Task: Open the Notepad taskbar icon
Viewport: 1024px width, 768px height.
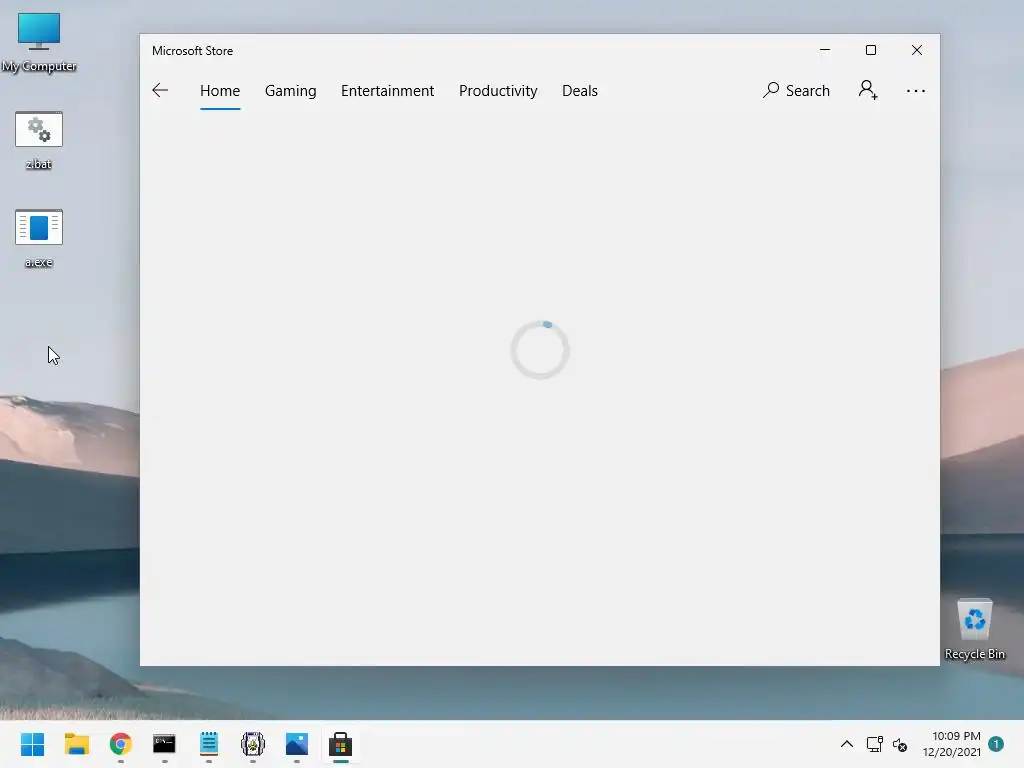Action: [x=209, y=744]
